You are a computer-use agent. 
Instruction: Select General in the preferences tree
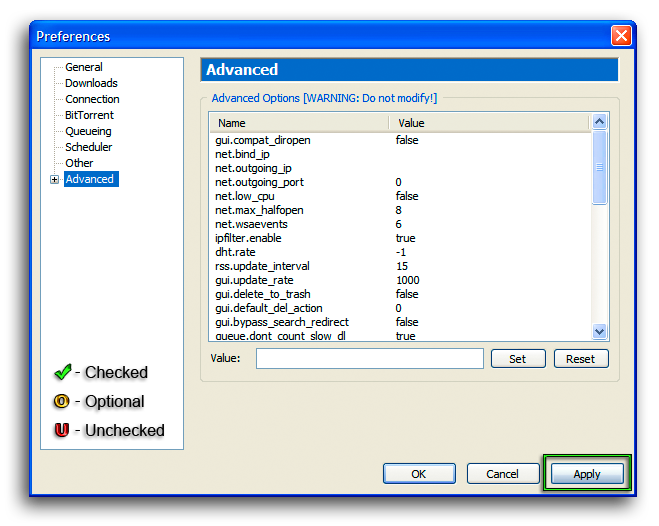[84, 67]
